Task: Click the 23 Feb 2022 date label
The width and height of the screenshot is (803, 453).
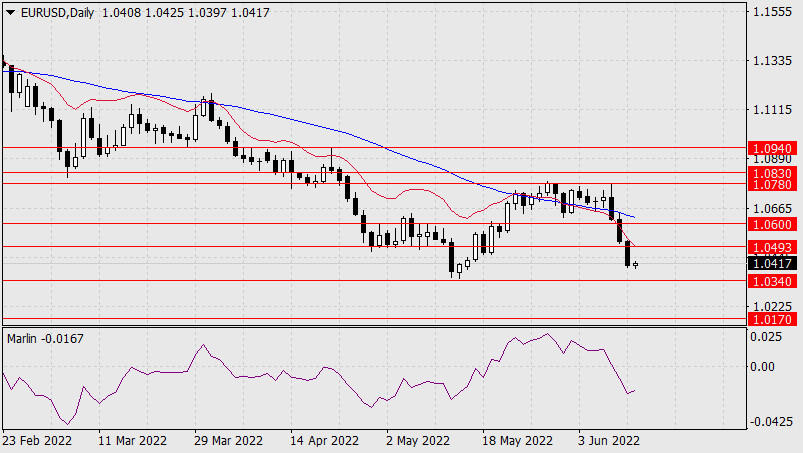Action: coord(37,441)
